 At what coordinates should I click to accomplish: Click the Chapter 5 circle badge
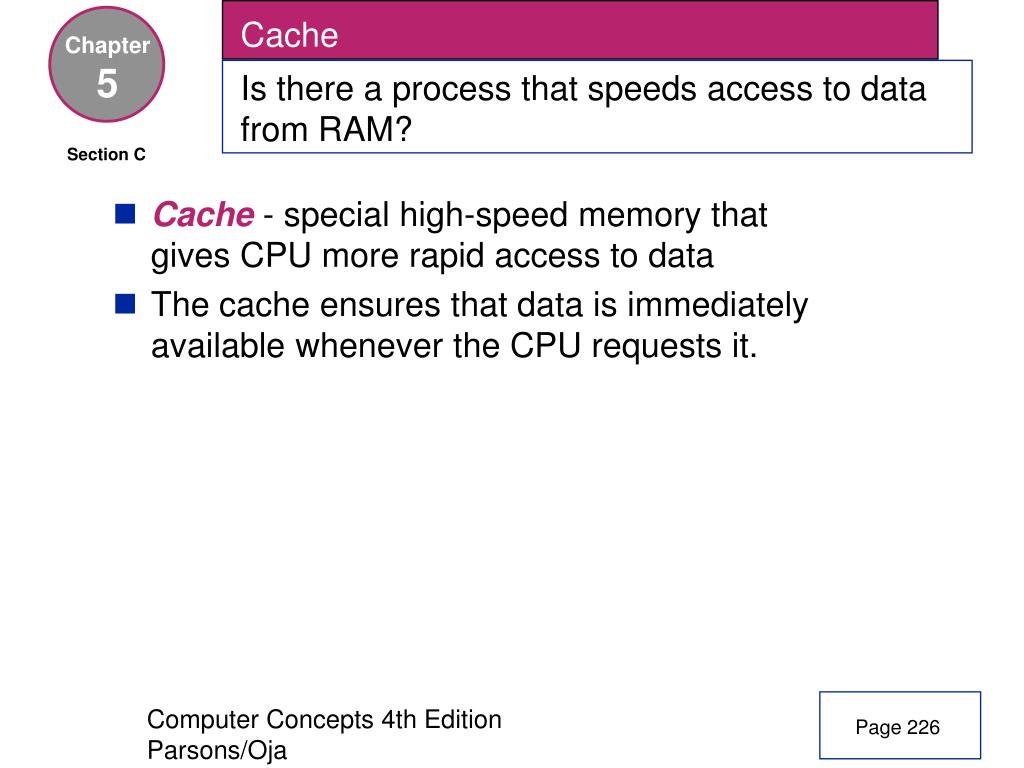[106, 64]
